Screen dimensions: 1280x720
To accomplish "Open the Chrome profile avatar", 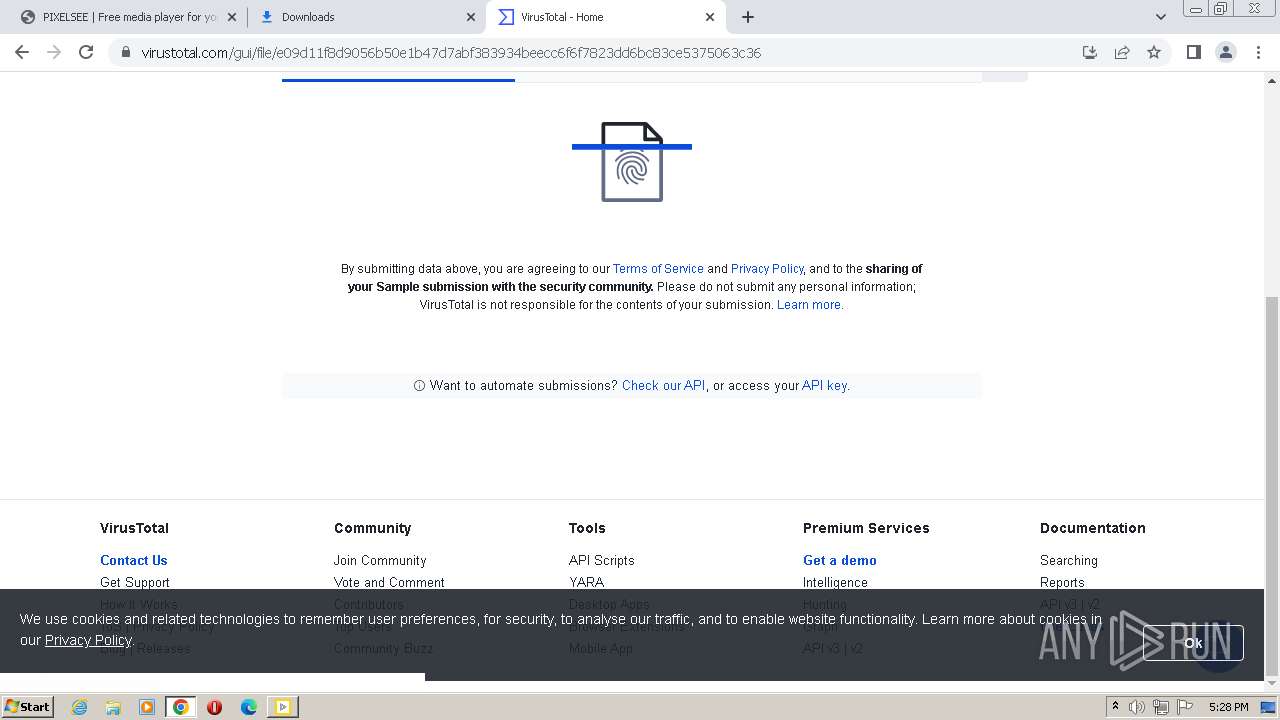I will point(1225,52).
